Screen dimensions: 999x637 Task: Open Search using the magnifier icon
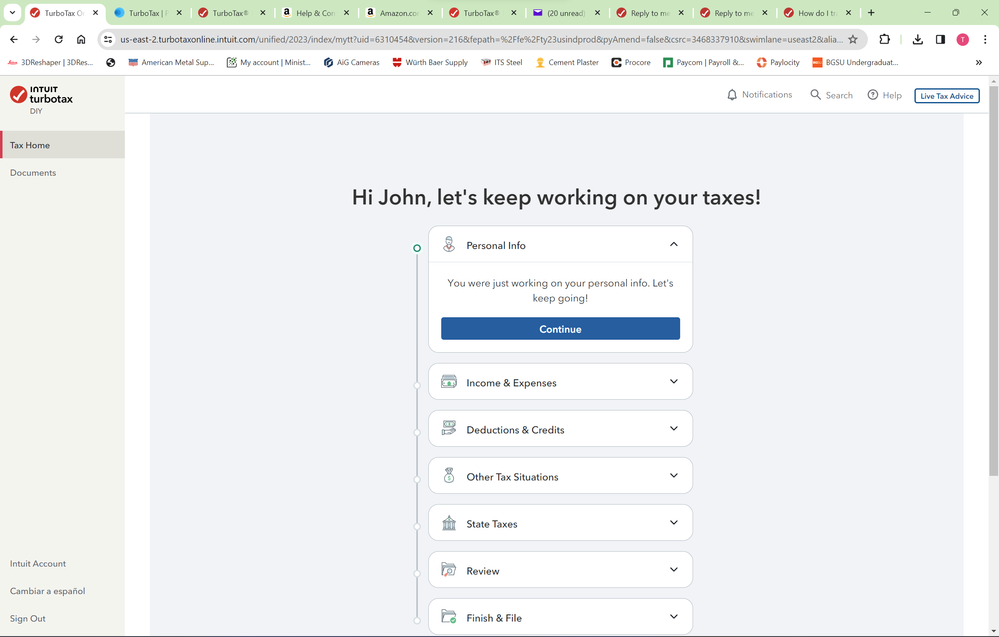pyautogui.click(x=816, y=95)
